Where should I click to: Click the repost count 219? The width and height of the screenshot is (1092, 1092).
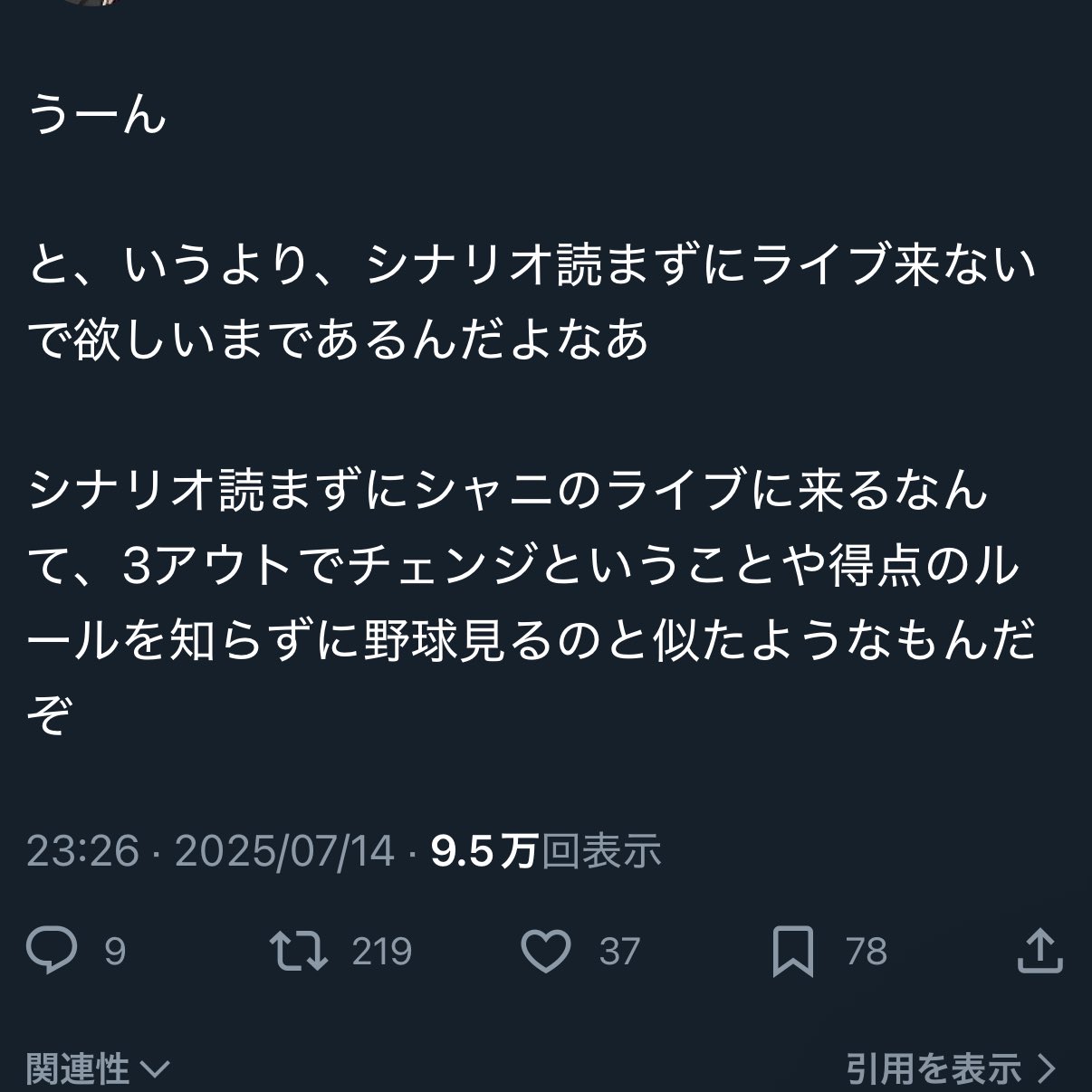(x=381, y=952)
